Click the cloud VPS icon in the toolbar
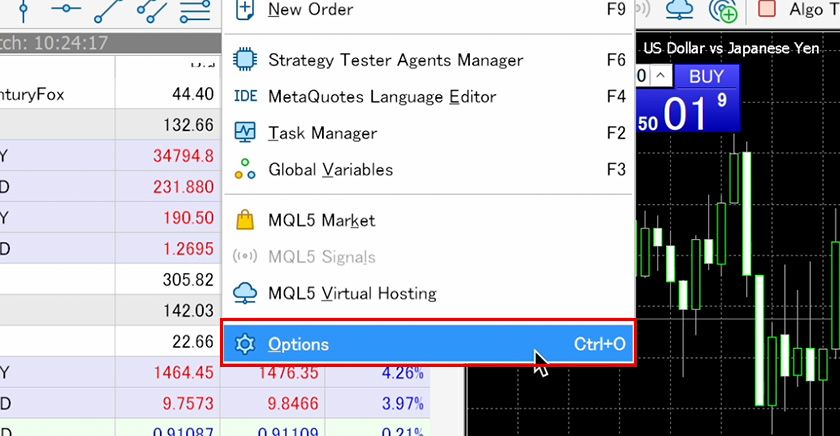 (x=679, y=9)
